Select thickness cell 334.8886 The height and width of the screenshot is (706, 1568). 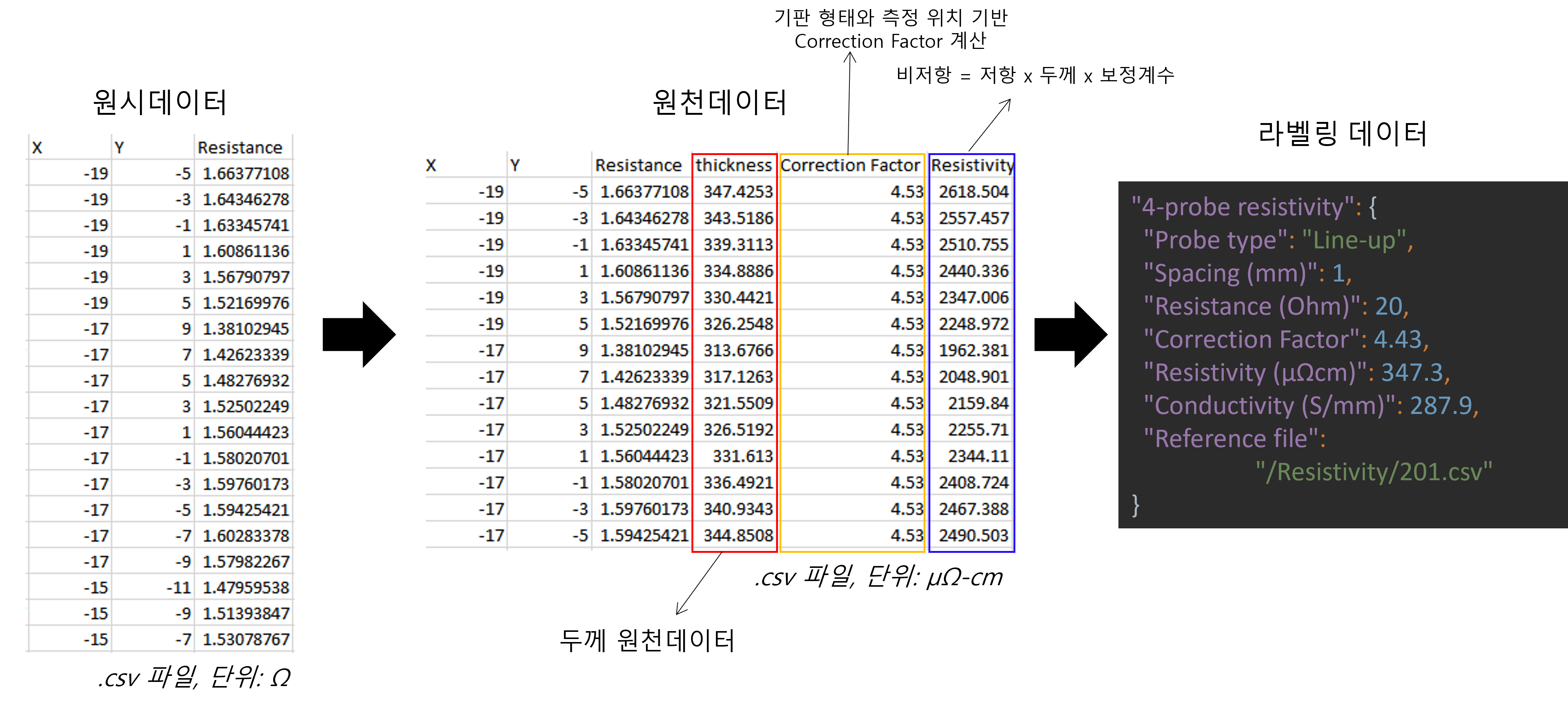[738, 271]
